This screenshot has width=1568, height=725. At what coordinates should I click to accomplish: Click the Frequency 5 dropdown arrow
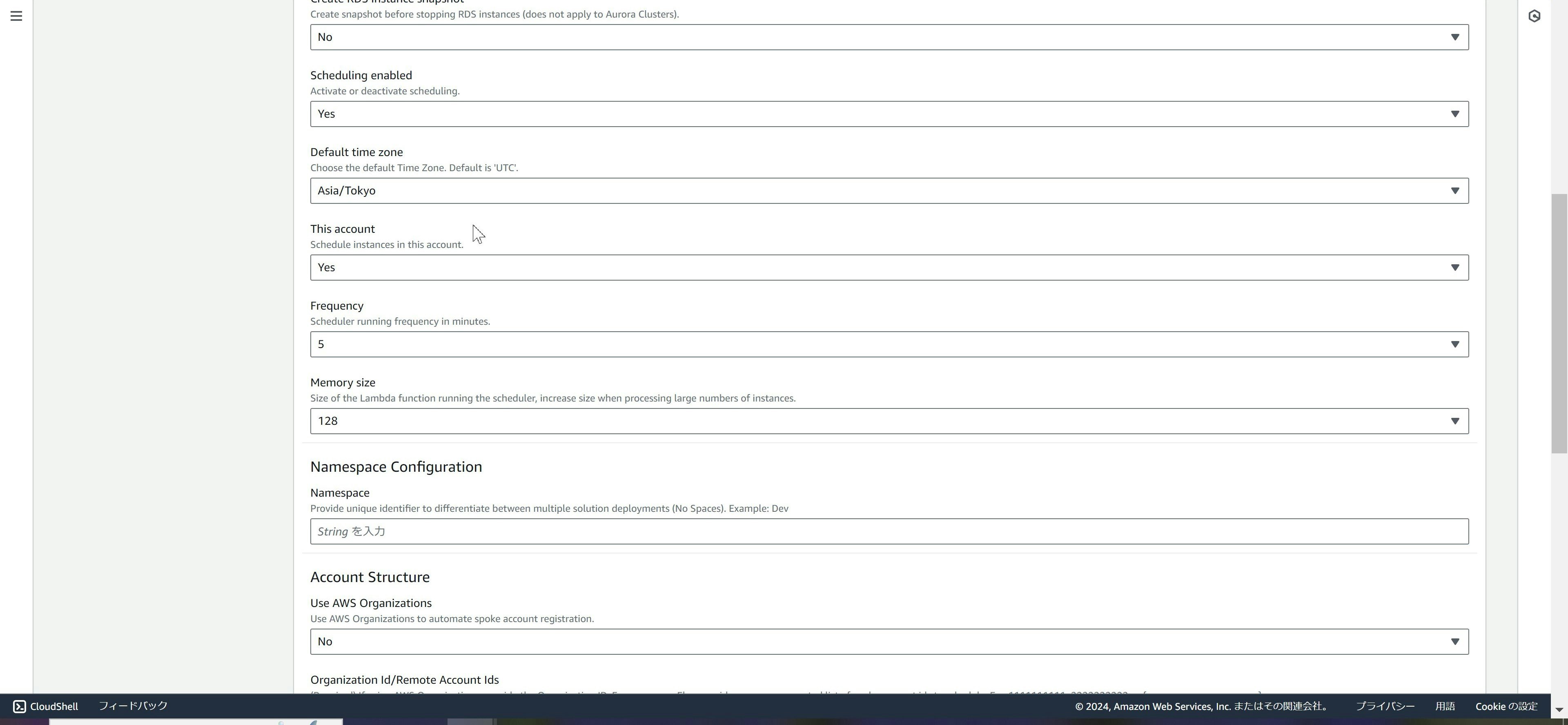coord(1455,344)
